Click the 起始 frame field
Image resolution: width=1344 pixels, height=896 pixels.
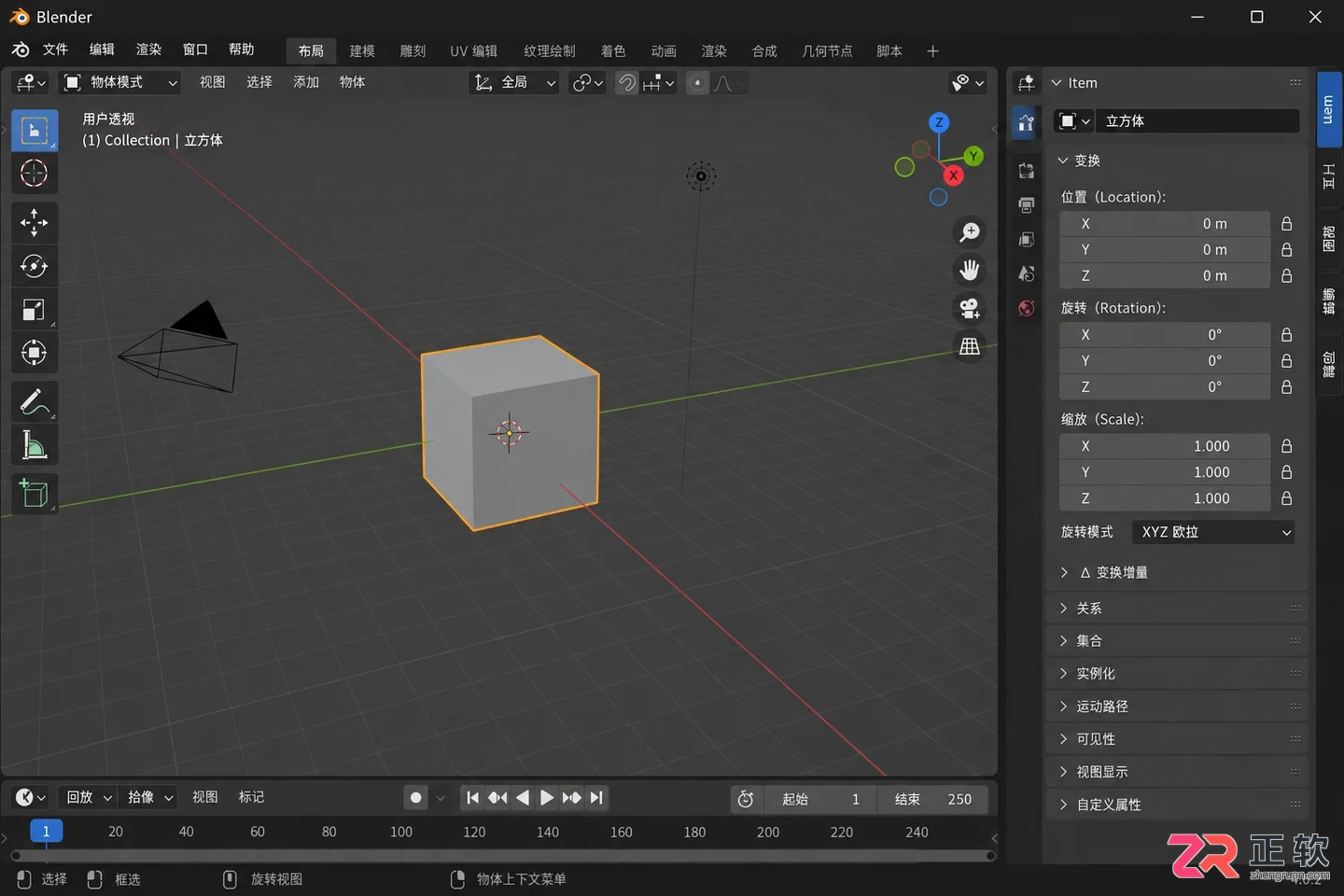(x=819, y=799)
